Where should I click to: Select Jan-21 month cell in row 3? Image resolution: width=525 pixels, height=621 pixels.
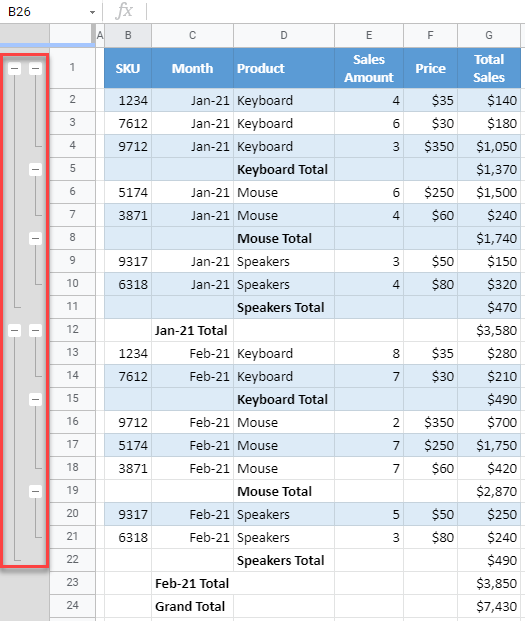pyautogui.click(x=192, y=124)
